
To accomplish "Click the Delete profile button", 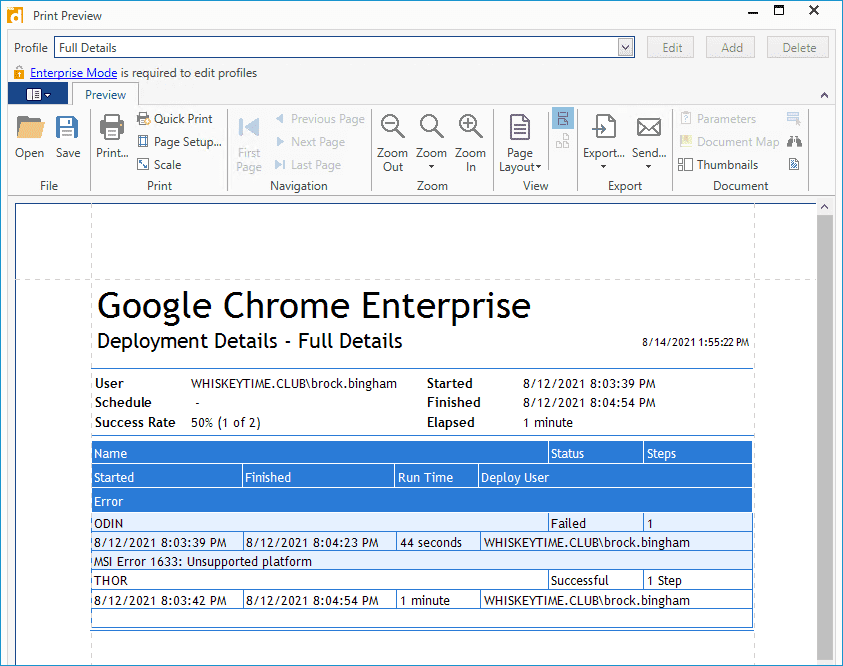I will [798, 47].
